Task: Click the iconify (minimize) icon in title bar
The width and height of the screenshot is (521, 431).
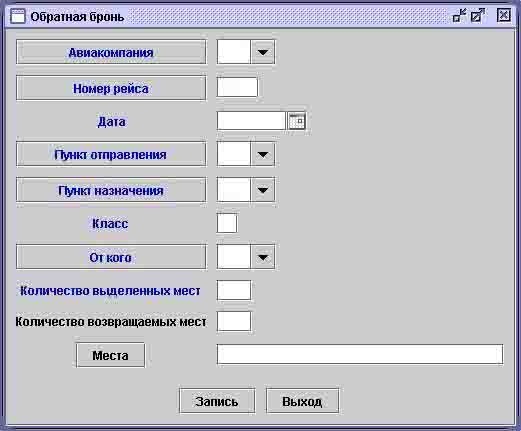Action: pyautogui.click(x=459, y=15)
